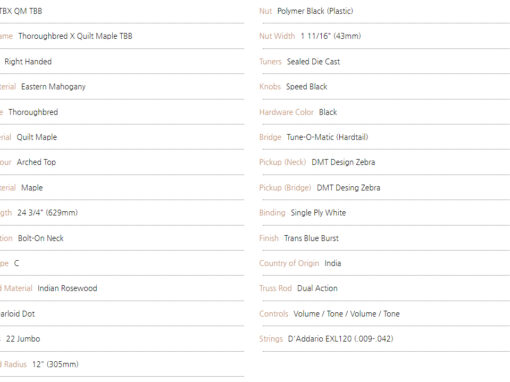The image size is (510, 382).
Task: Select the Pickup (Neck) DMT Design Zebra value
Action: pyautogui.click(x=343, y=162)
